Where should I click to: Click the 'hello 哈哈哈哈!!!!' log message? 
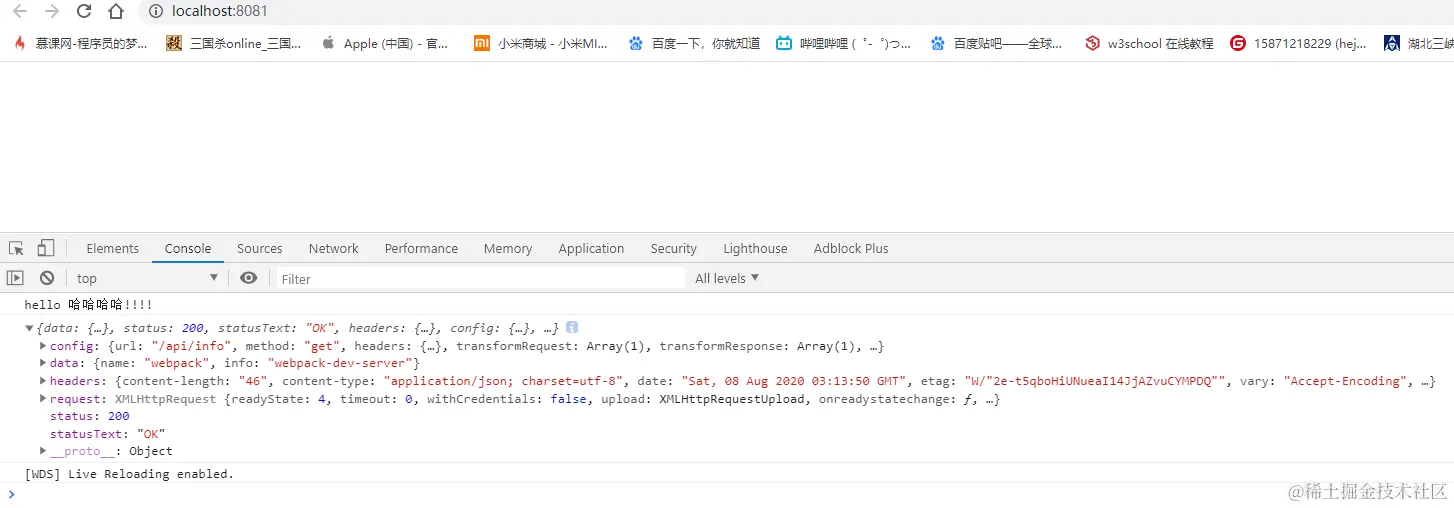(x=88, y=304)
